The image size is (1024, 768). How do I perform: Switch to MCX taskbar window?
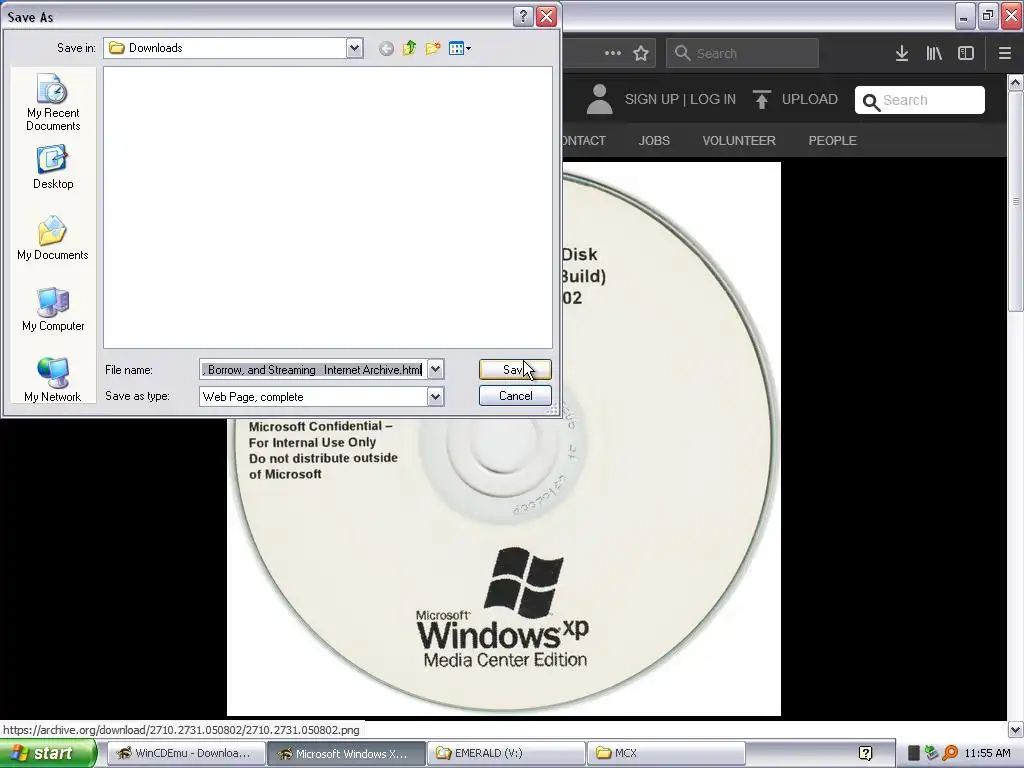(666, 754)
